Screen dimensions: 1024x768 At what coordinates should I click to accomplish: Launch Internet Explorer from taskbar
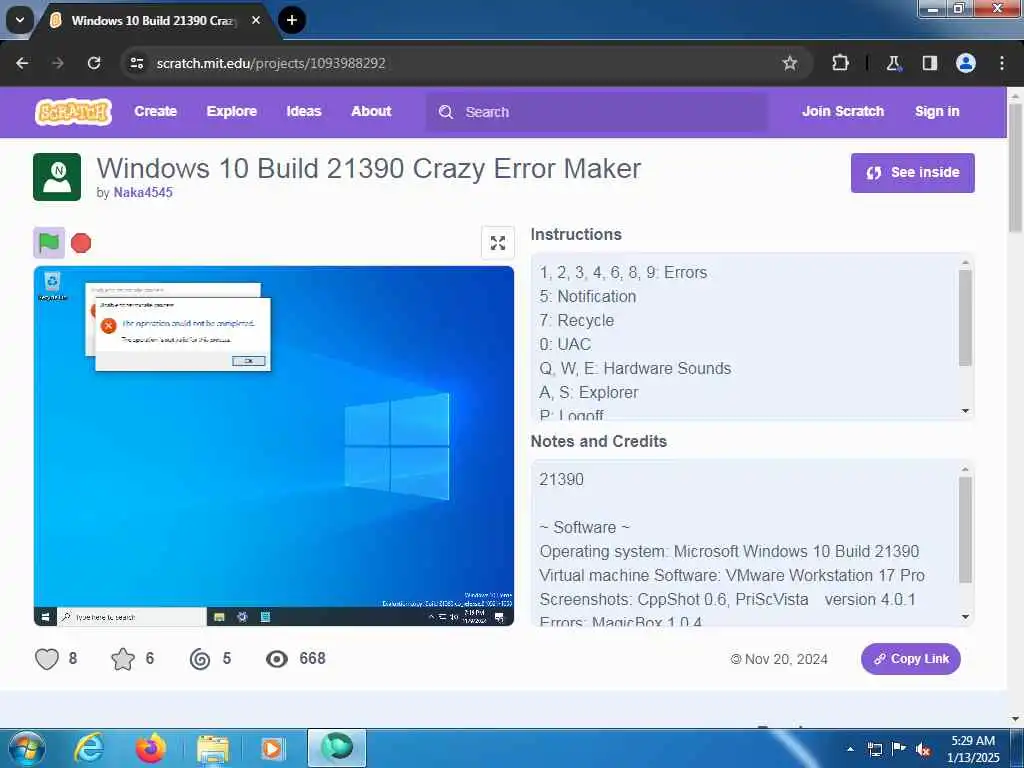89,748
